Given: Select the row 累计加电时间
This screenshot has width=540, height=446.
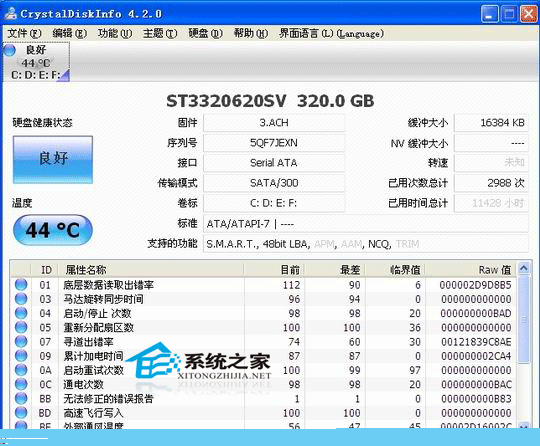Looking at the screenshot, I should pyautogui.click(x=263, y=356).
